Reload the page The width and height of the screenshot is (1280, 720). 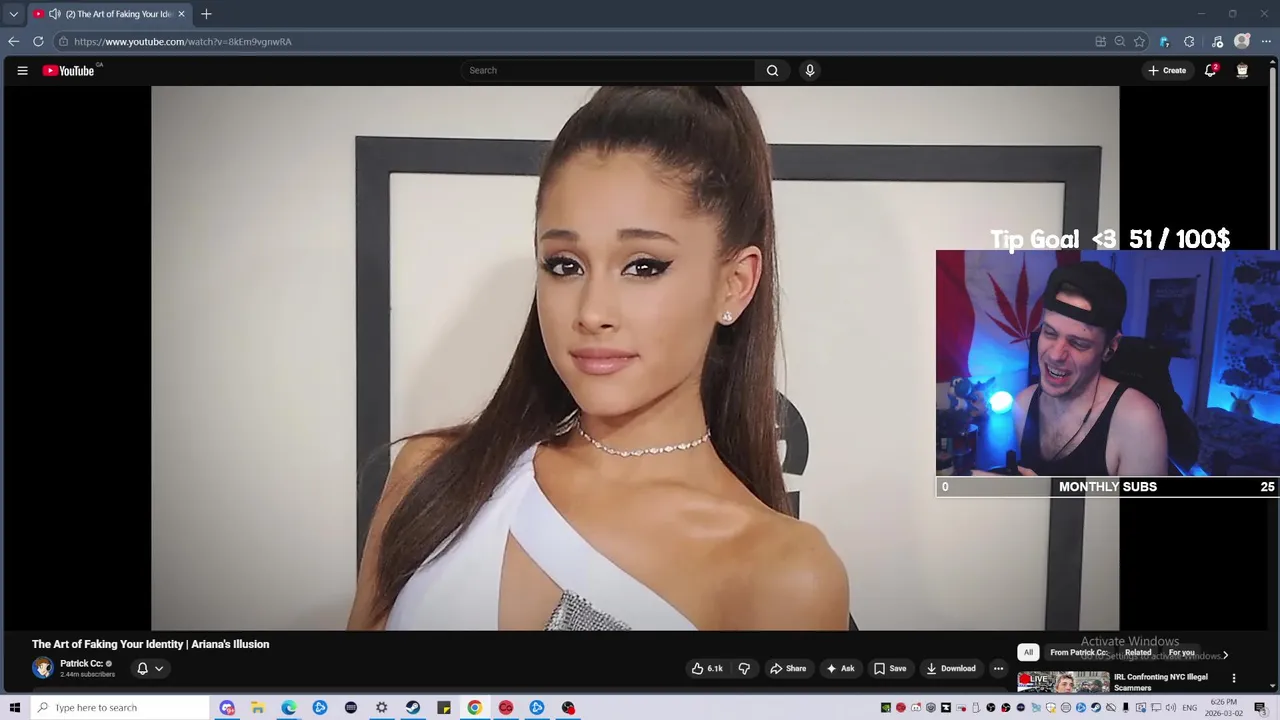[38, 42]
